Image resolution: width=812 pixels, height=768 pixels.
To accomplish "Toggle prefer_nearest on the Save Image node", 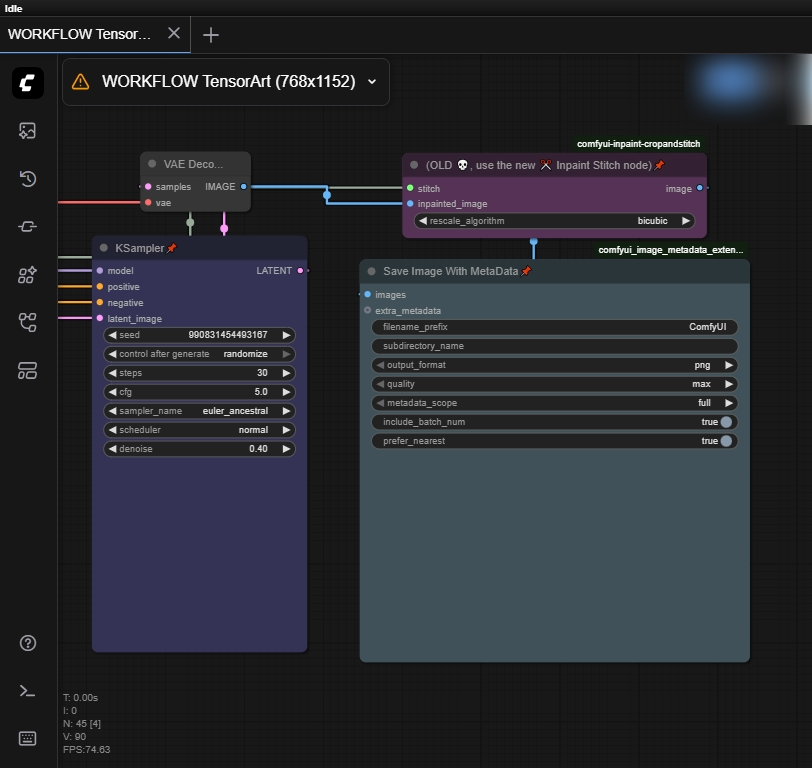I will [728, 441].
